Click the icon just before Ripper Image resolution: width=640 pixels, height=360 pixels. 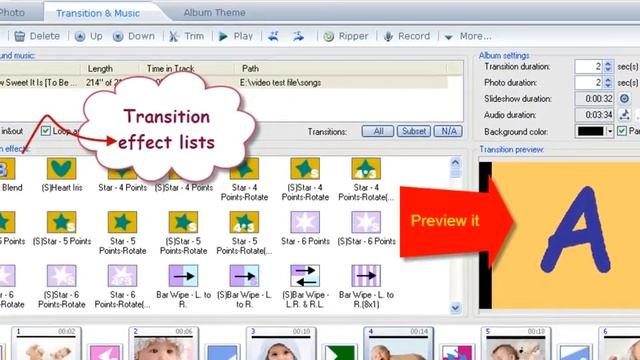point(299,36)
